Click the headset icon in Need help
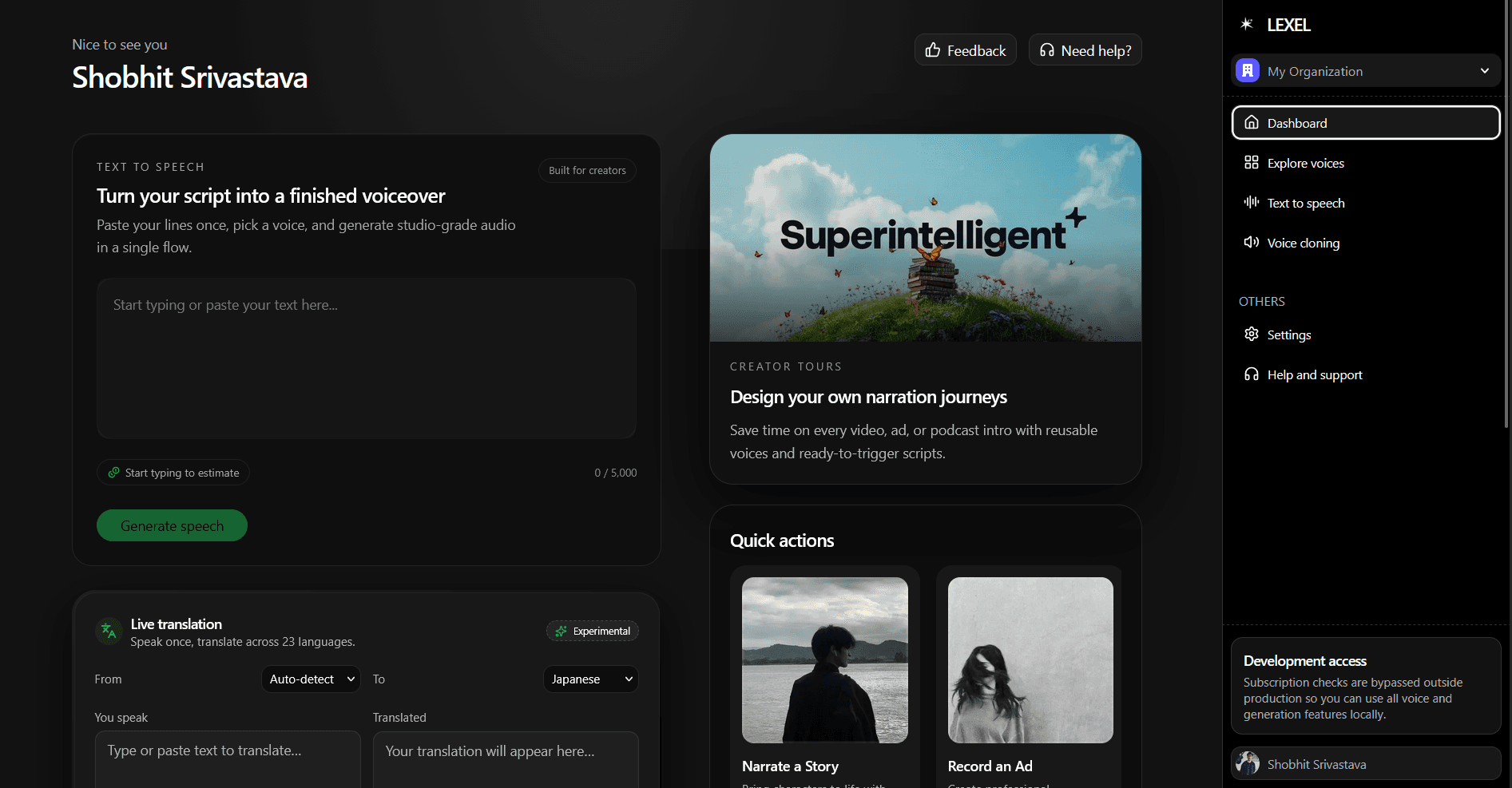The height and width of the screenshot is (788, 1512). tap(1047, 50)
